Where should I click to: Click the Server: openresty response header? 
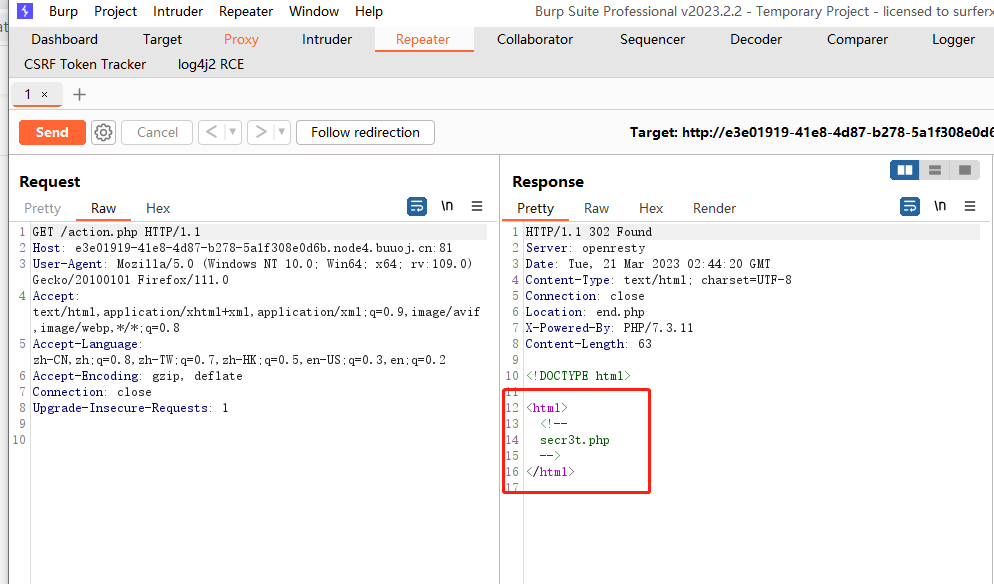point(585,248)
